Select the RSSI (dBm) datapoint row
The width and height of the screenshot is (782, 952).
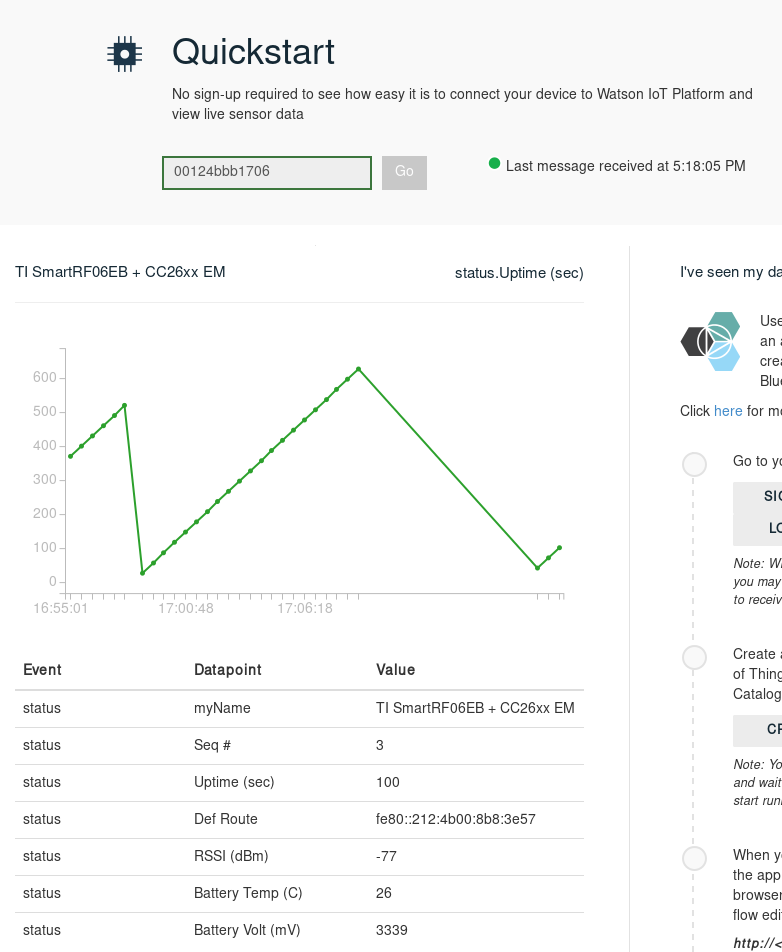[x=299, y=857]
